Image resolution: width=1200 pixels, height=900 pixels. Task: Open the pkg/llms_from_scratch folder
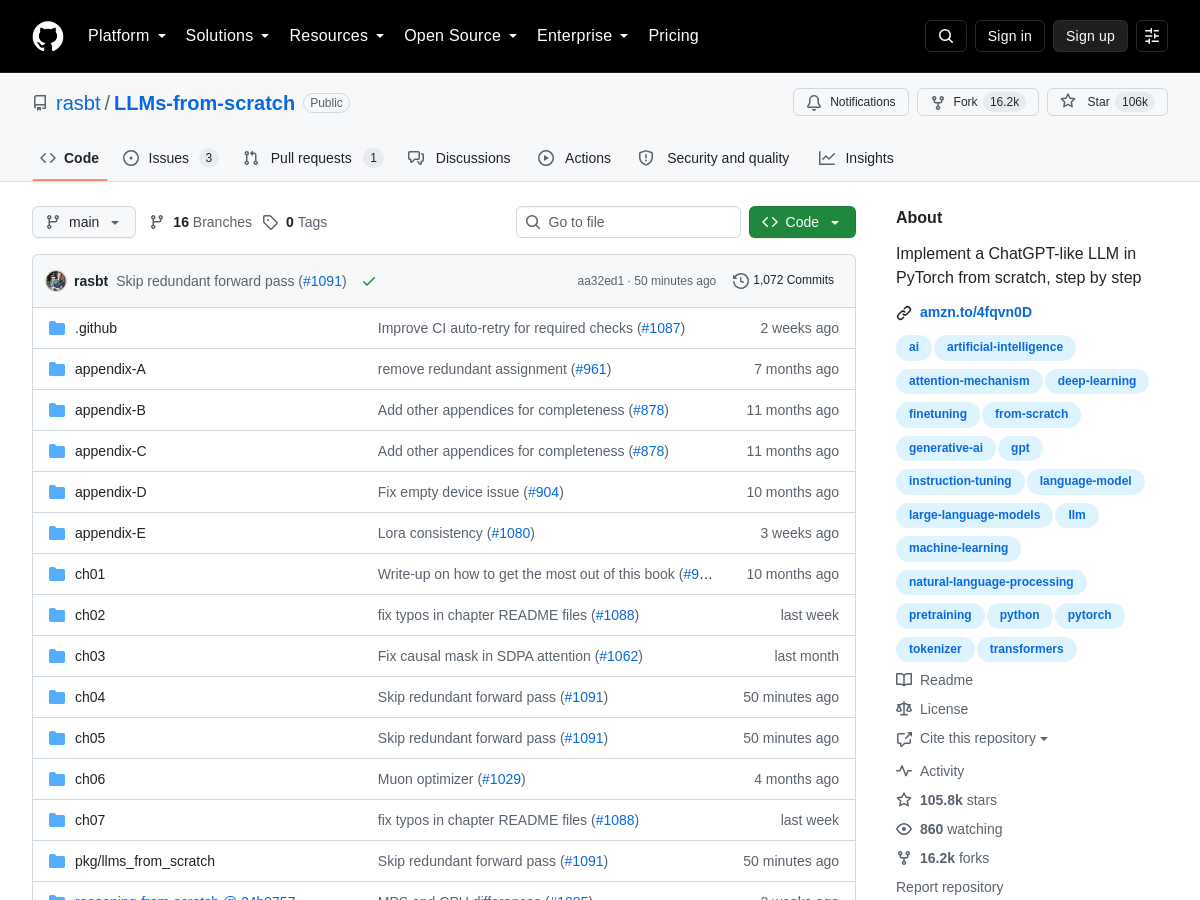pyautogui.click(x=145, y=861)
